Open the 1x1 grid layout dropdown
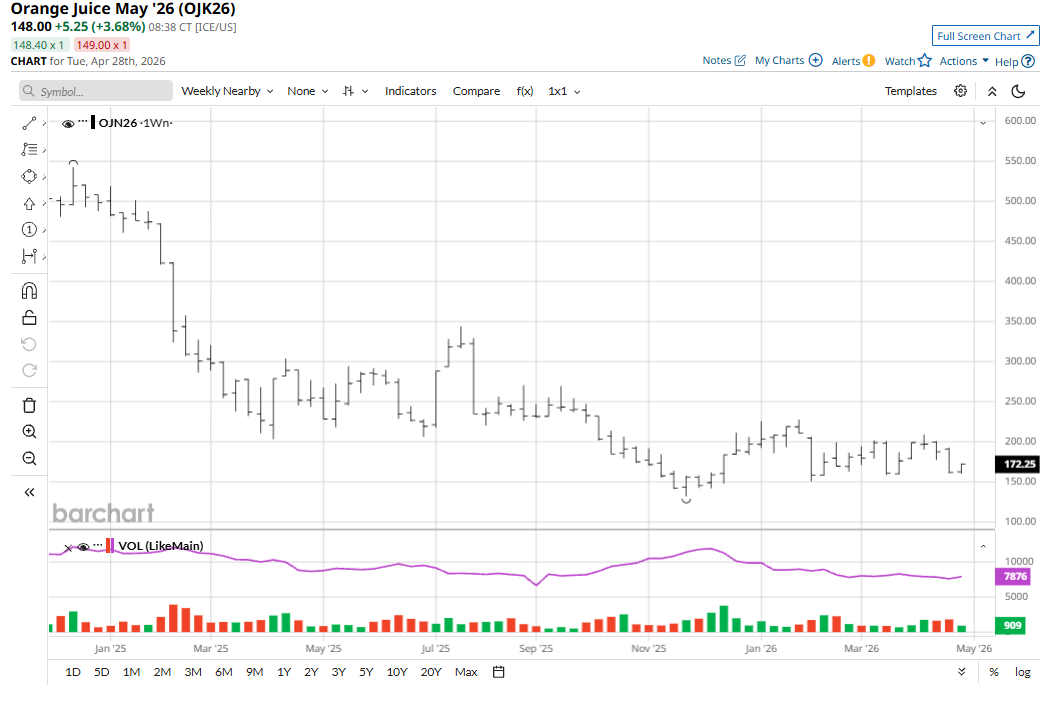The height and width of the screenshot is (710, 1063). (x=564, y=91)
